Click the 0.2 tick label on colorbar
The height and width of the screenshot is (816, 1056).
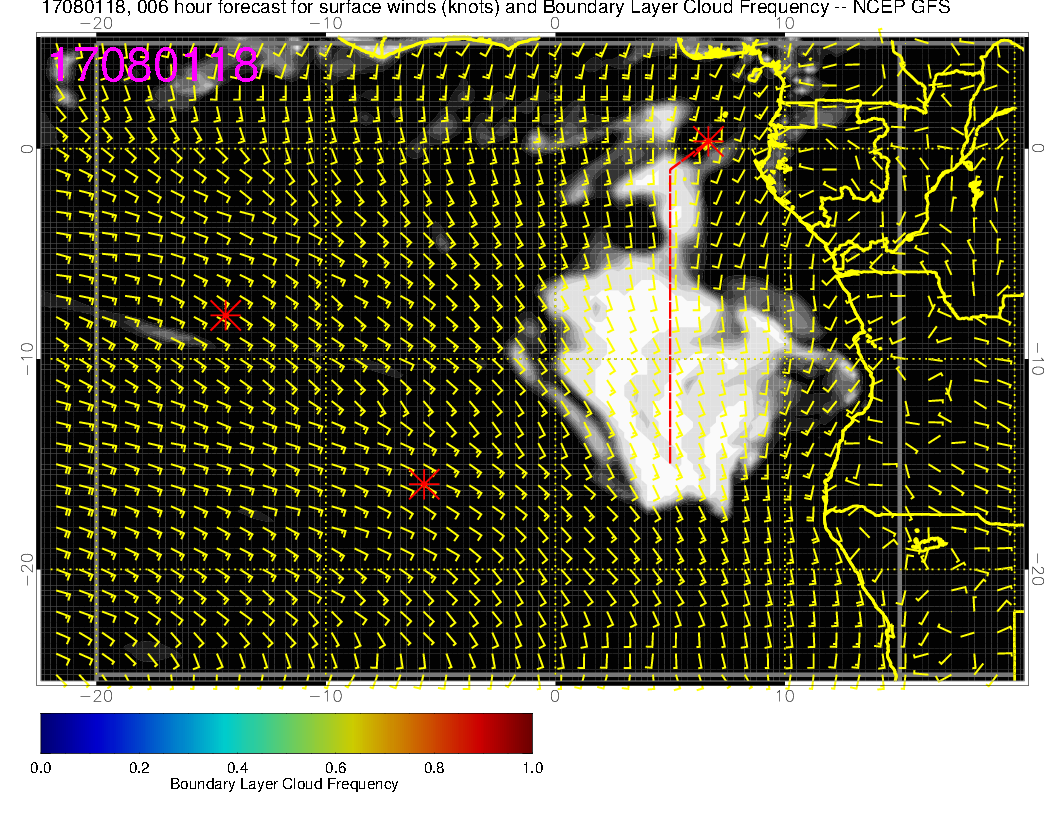click(139, 767)
